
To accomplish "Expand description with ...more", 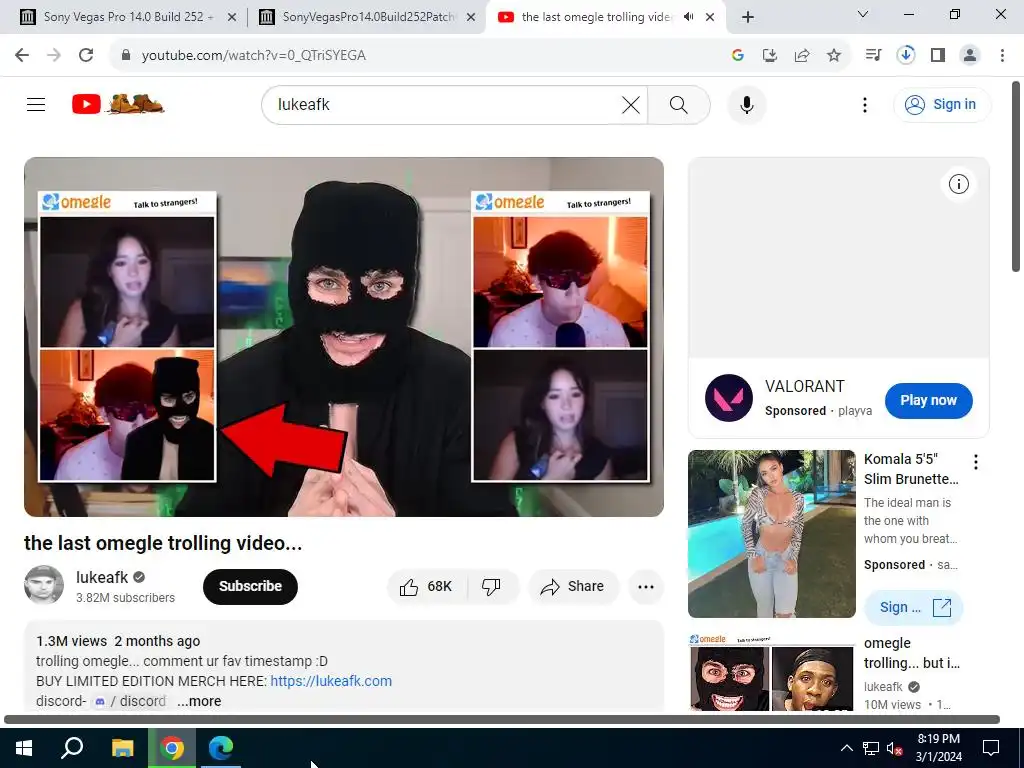I will click(x=199, y=701).
